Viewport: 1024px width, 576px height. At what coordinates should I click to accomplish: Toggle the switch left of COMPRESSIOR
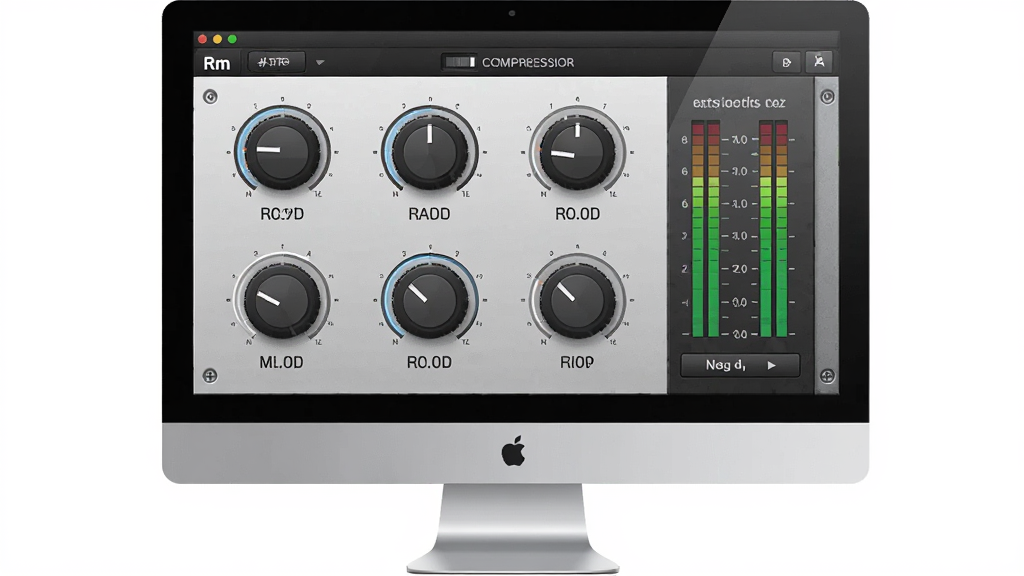(459, 62)
